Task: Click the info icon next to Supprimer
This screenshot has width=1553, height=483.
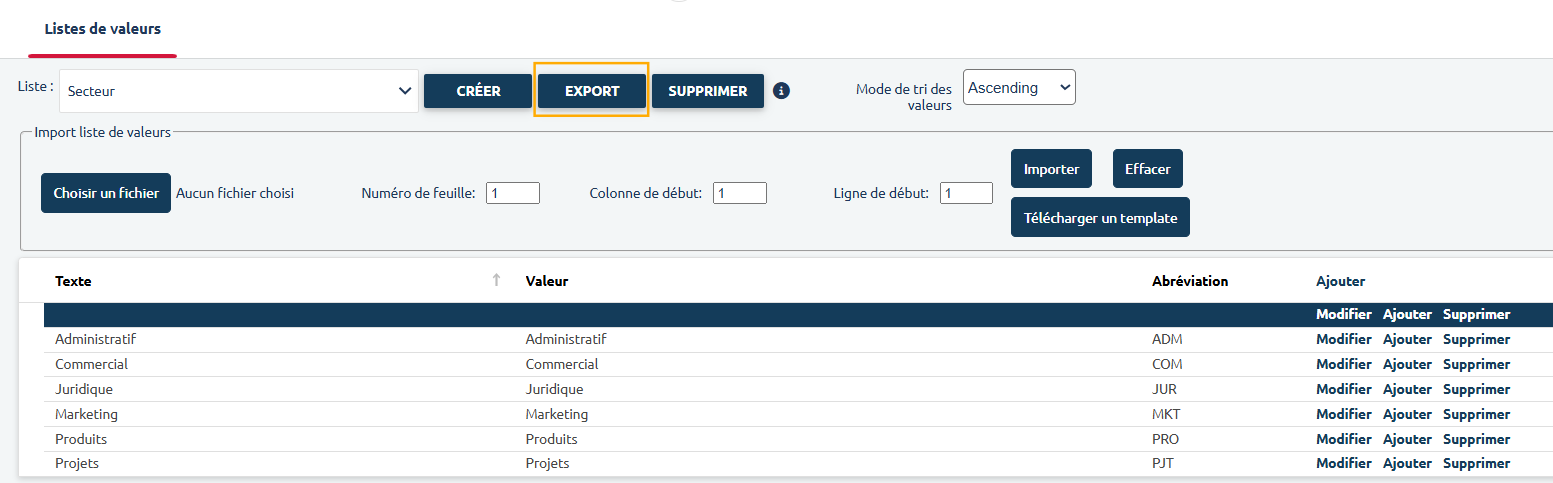Action: click(782, 91)
